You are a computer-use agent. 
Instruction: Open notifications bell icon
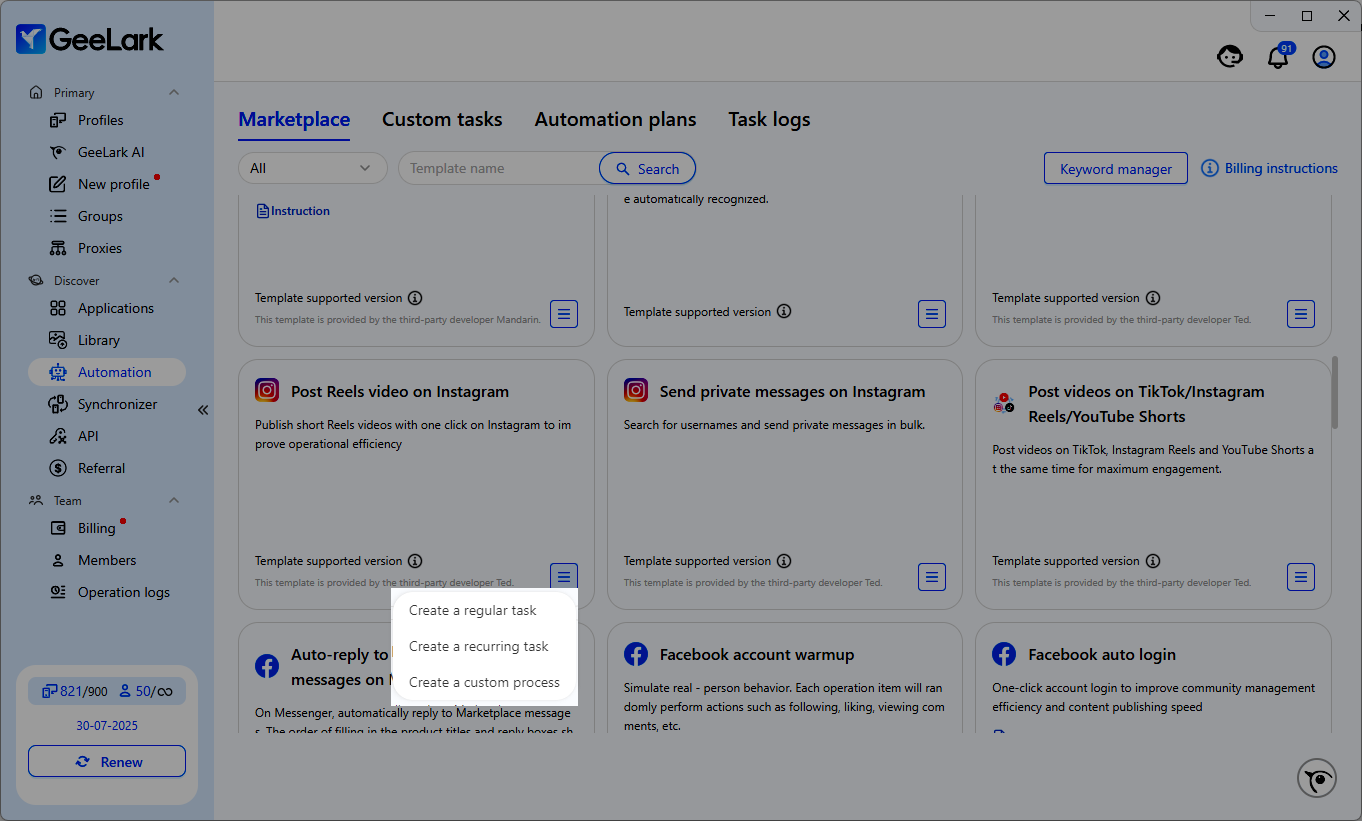click(x=1278, y=57)
